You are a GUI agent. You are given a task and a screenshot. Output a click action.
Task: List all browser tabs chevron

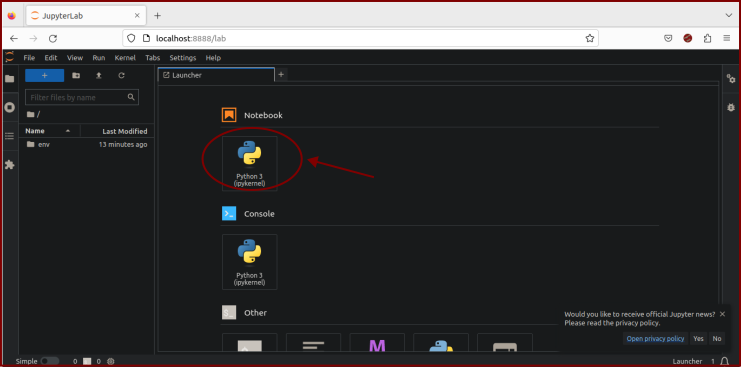point(728,16)
